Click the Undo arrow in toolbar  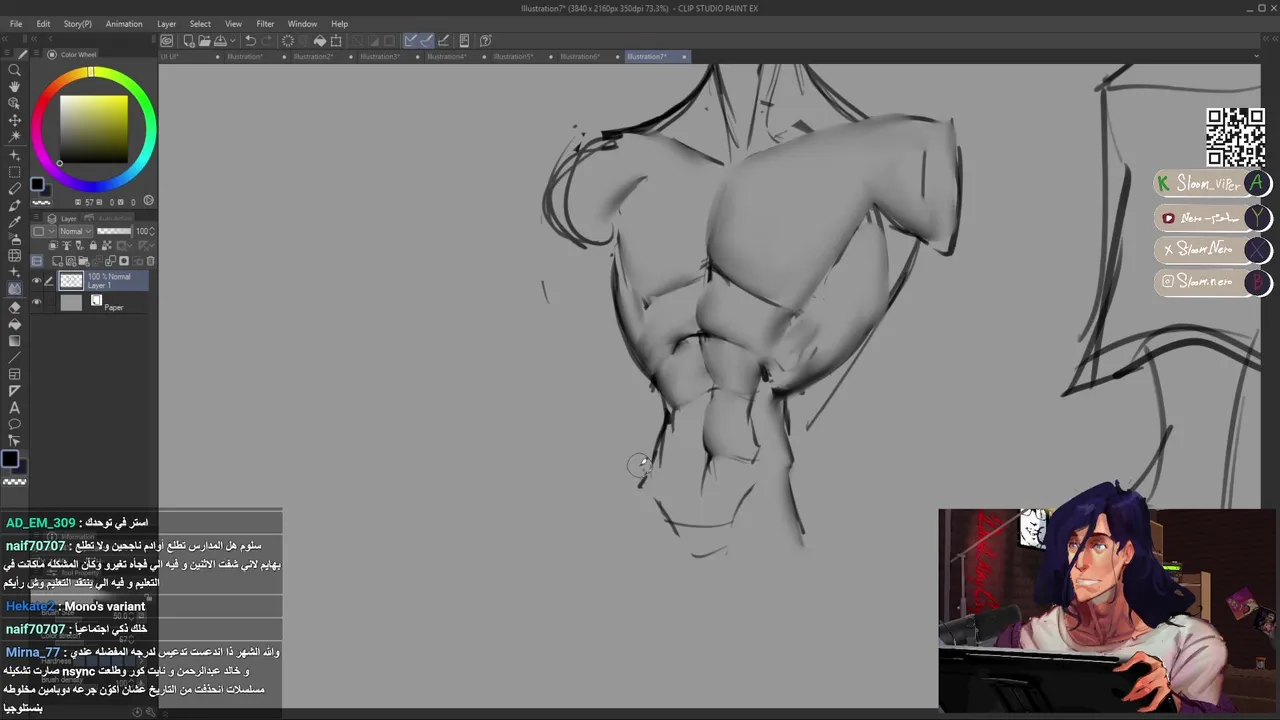[250, 41]
